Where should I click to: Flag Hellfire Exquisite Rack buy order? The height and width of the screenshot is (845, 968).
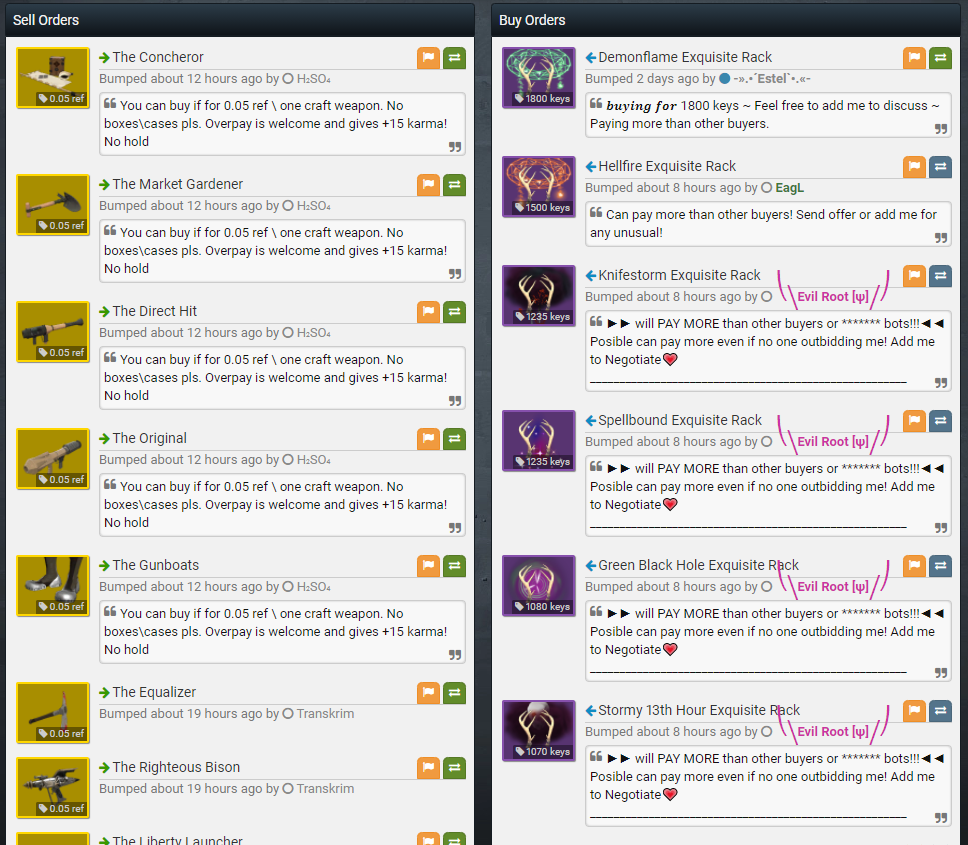tap(914, 167)
